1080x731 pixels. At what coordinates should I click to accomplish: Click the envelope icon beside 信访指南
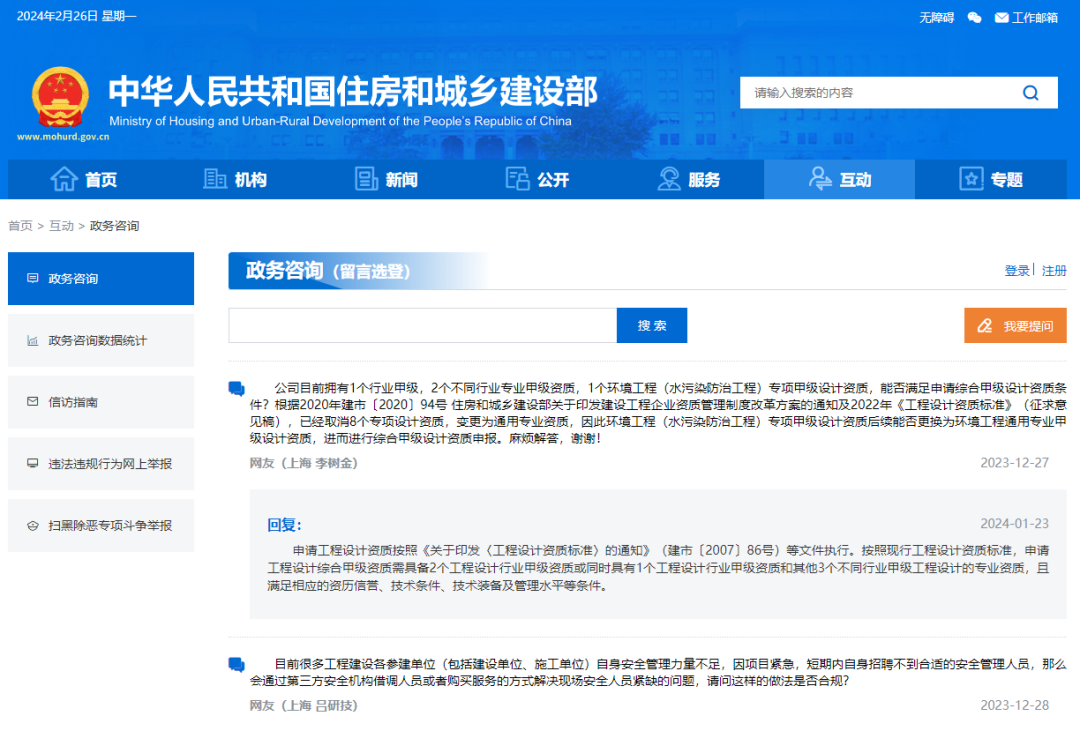[32, 402]
